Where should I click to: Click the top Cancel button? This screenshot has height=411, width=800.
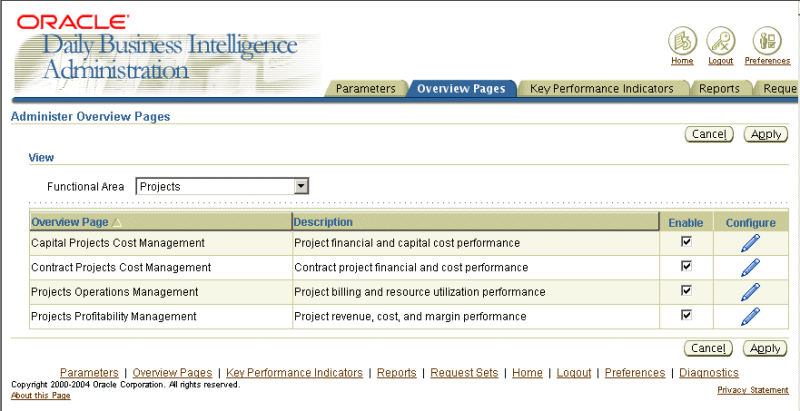click(x=709, y=134)
